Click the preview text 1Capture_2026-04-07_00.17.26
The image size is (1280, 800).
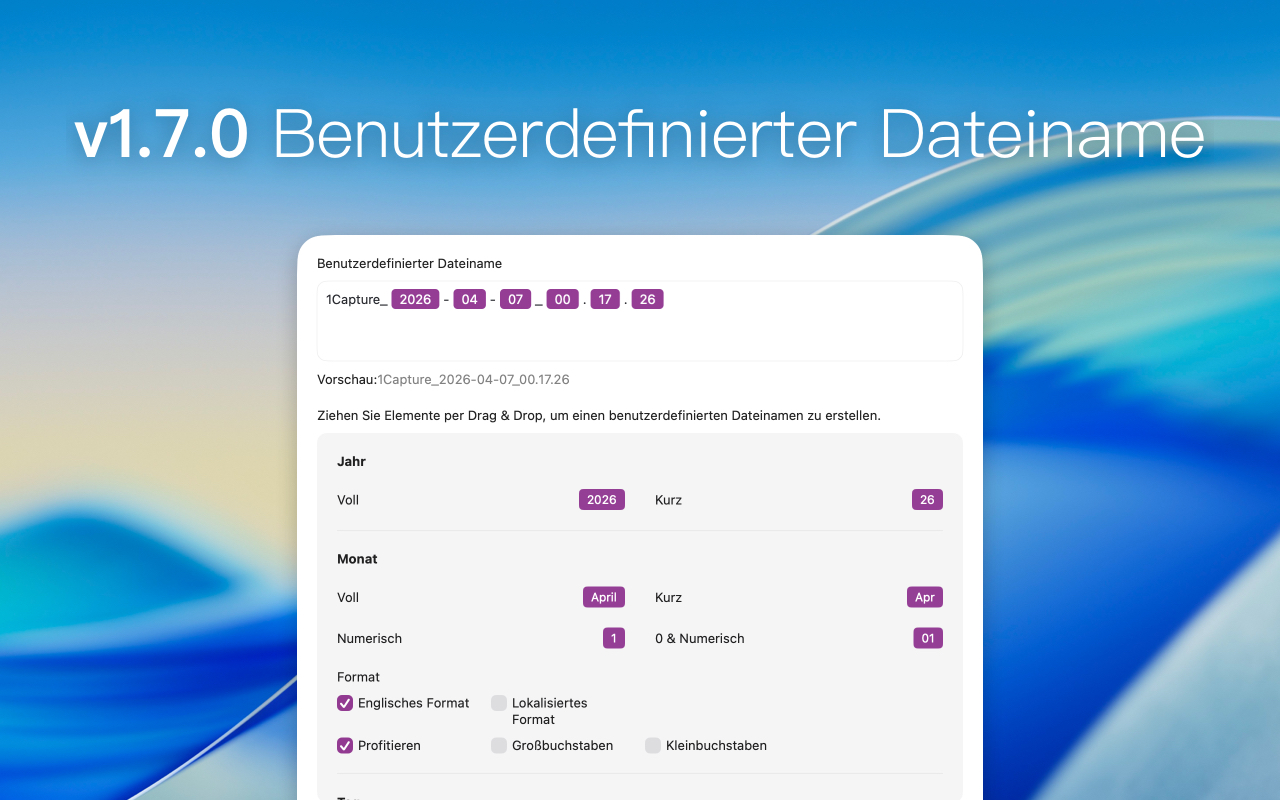pyautogui.click(x=473, y=380)
